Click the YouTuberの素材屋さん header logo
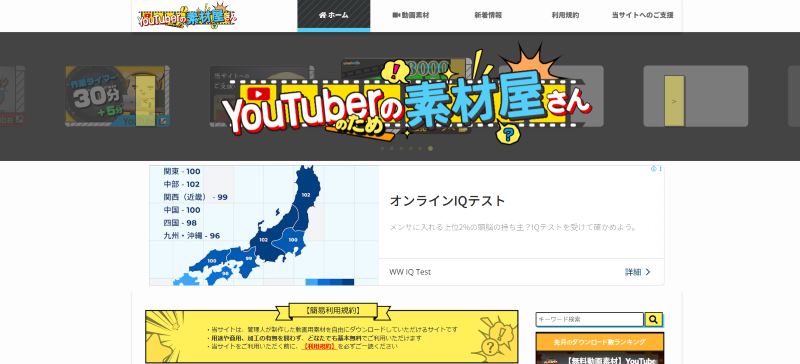The image size is (800, 364). pos(187,16)
